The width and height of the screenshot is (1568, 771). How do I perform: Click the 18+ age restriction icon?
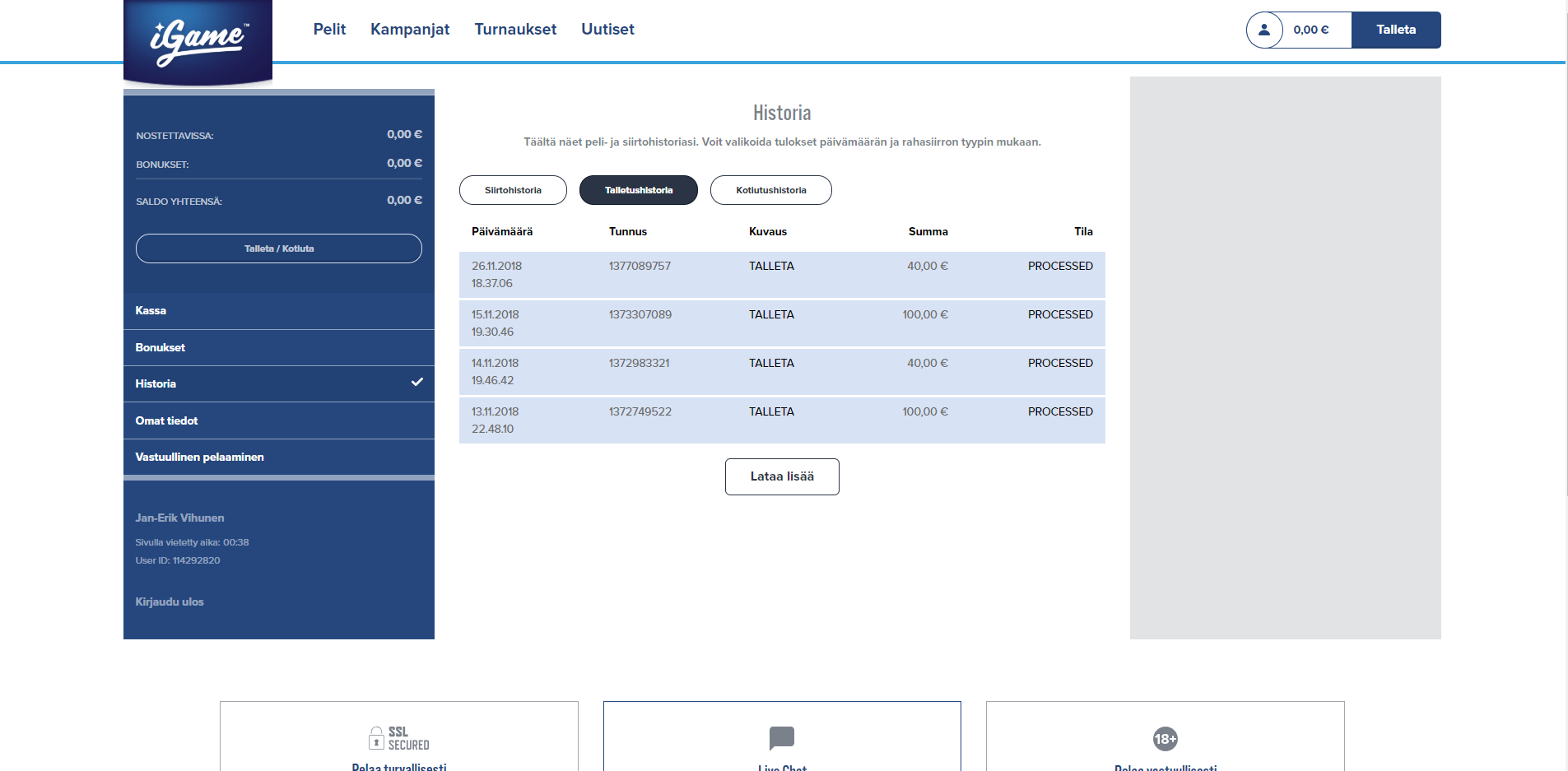(x=1166, y=739)
